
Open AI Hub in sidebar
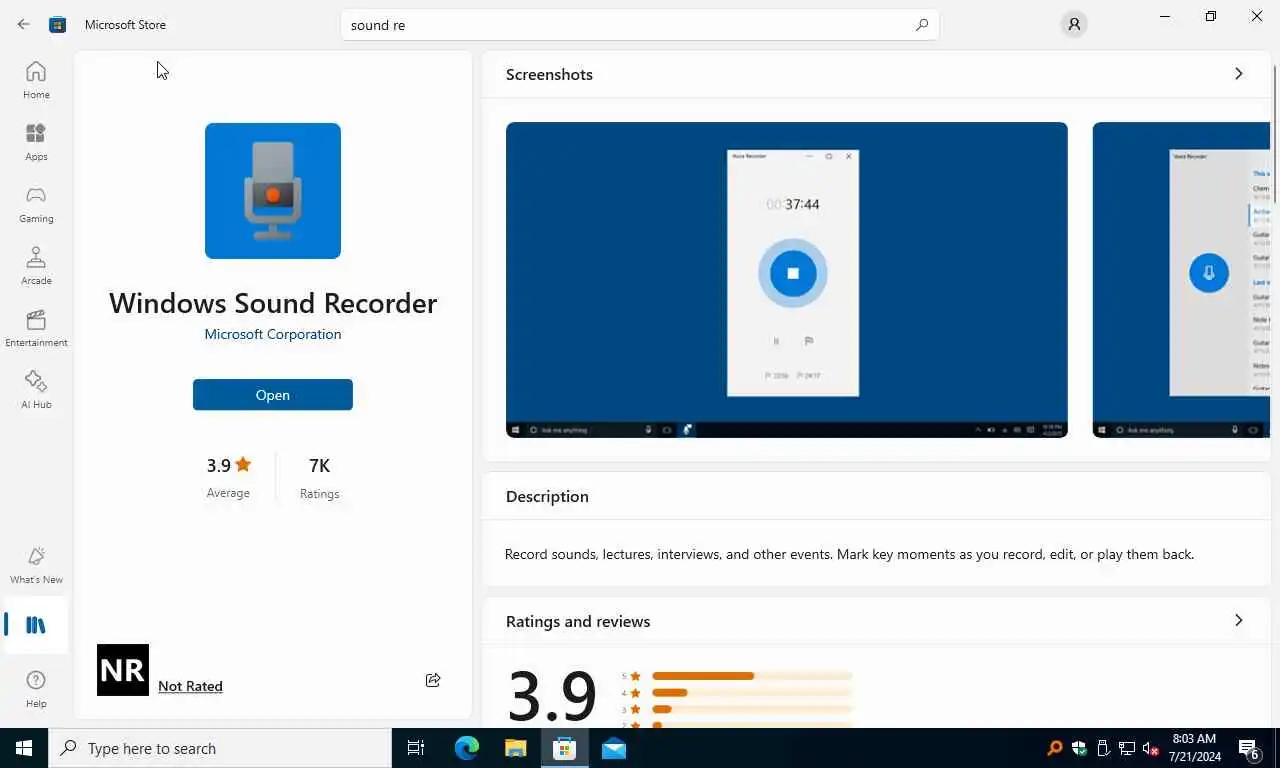click(x=36, y=390)
